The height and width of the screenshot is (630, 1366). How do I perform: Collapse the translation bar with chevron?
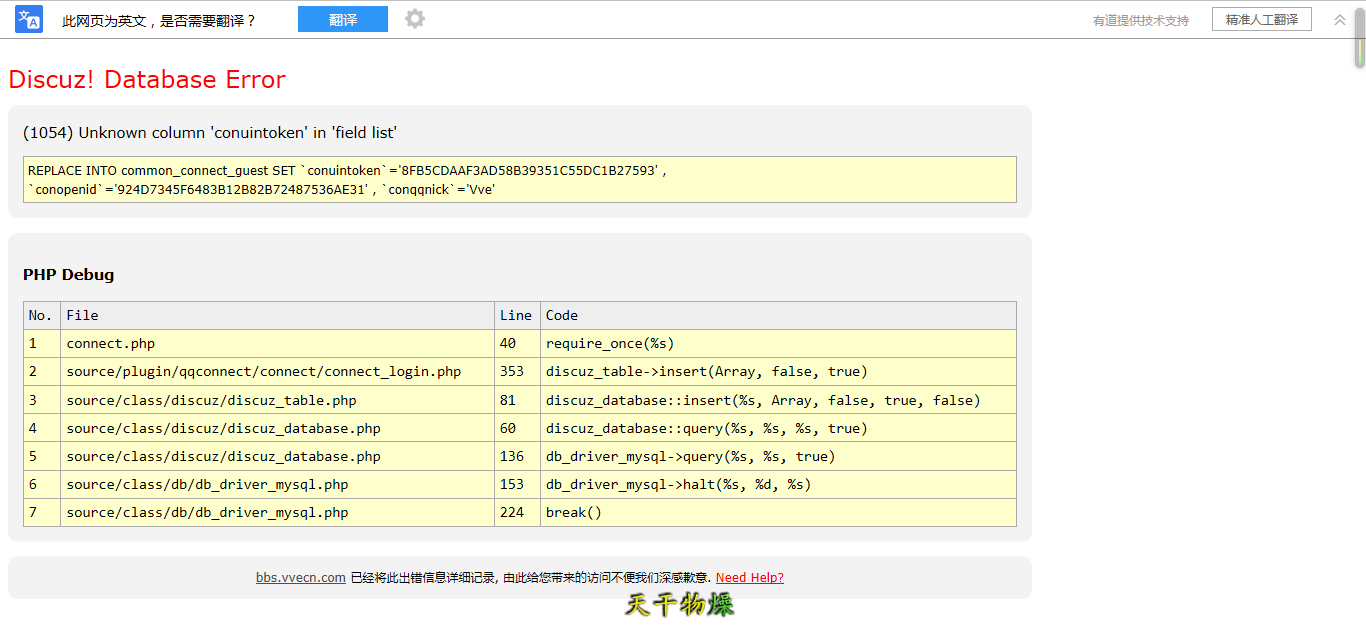(x=1340, y=19)
